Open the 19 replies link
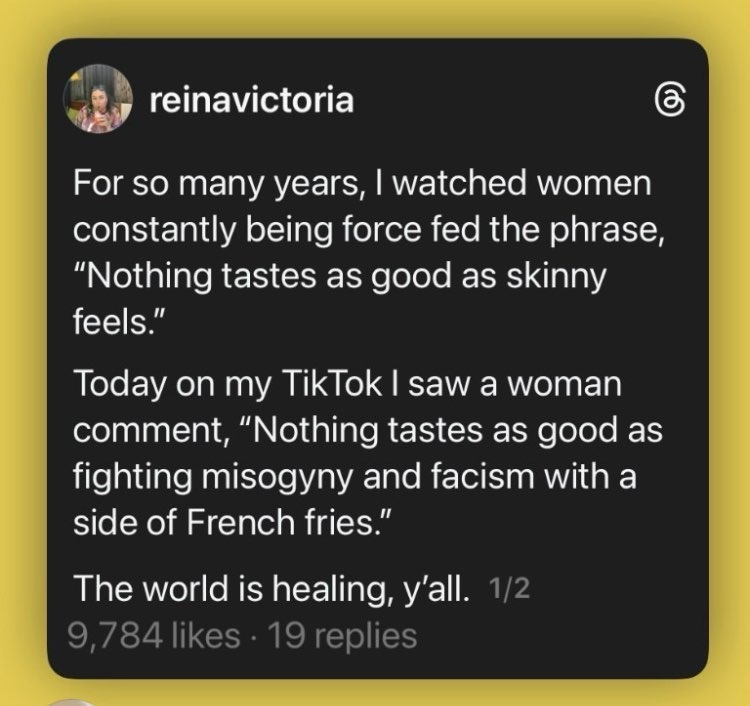Screen dimensions: 750x706 335,635
